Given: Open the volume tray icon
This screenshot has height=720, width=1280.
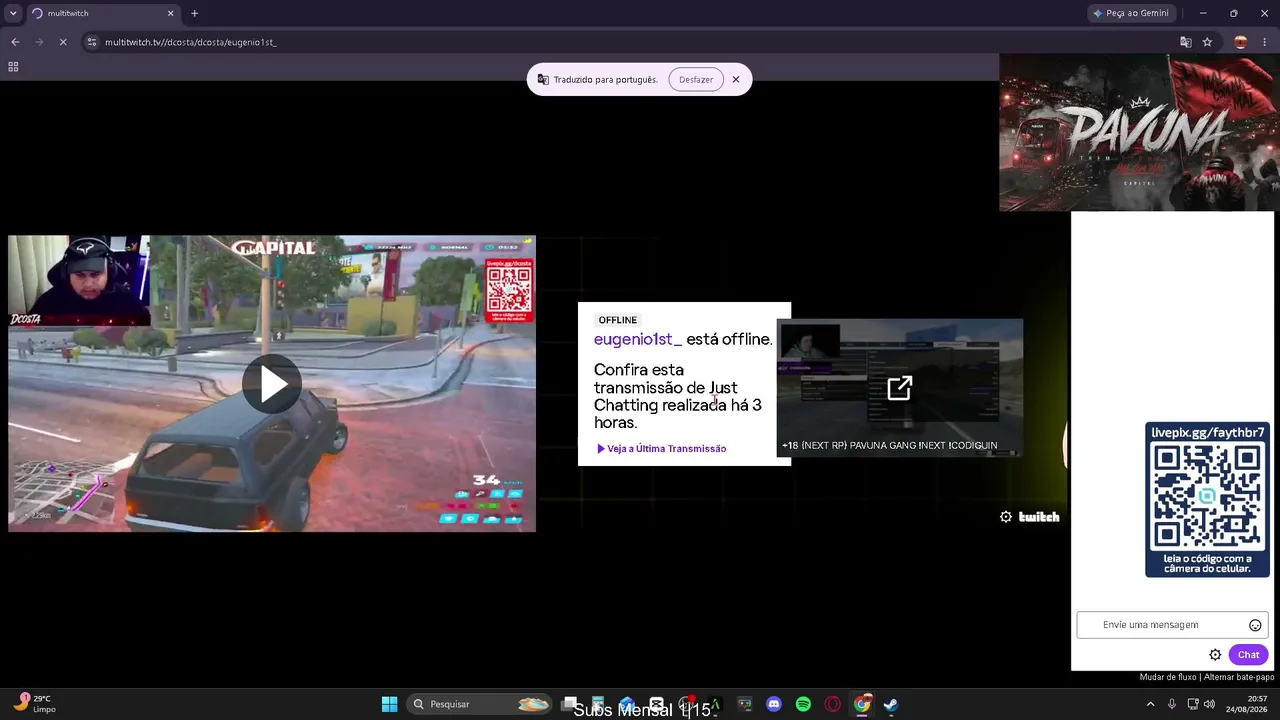Looking at the screenshot, I should click(x=1210, y=704).
